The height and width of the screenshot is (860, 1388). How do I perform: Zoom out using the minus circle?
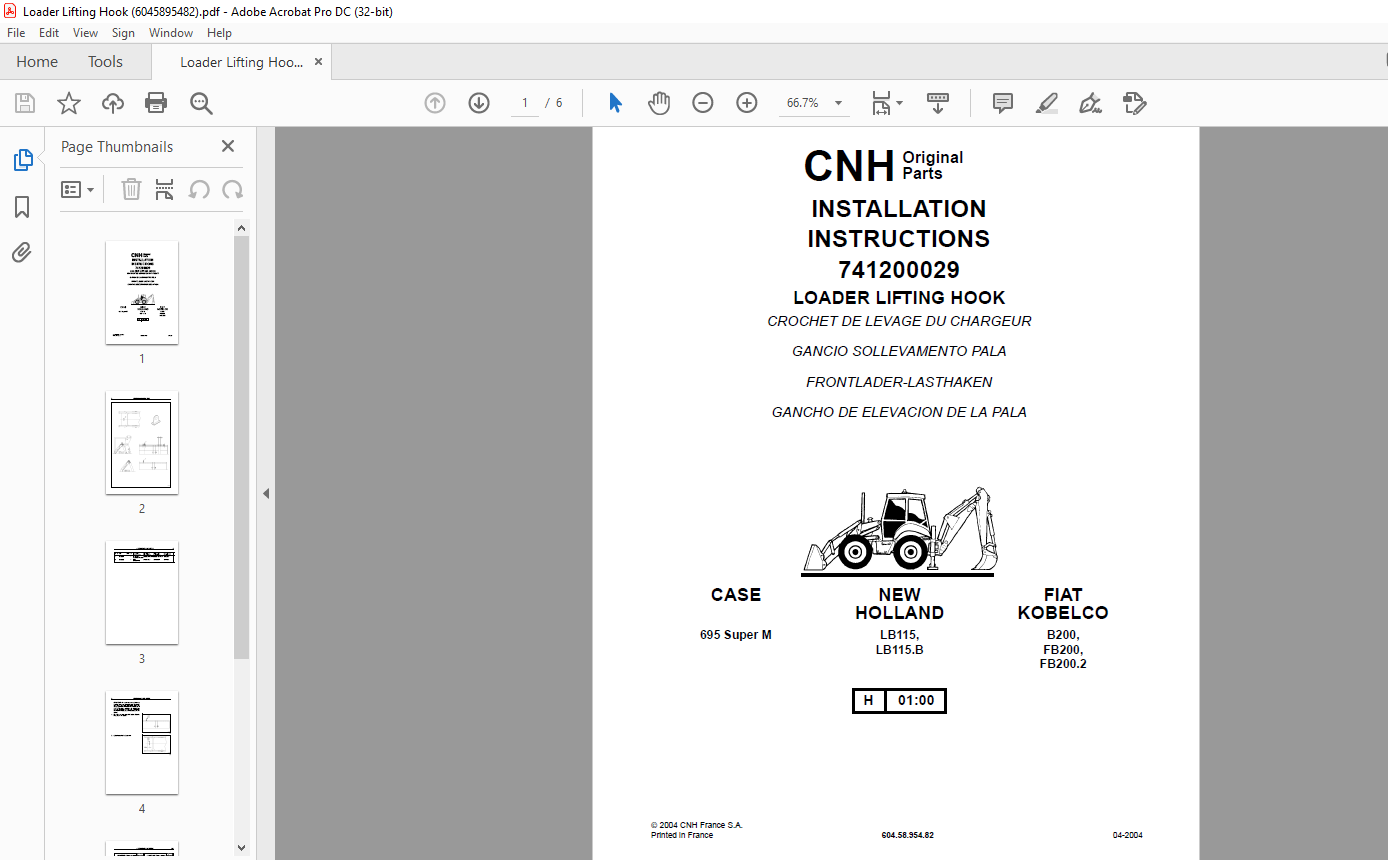[x=703, y=103]
